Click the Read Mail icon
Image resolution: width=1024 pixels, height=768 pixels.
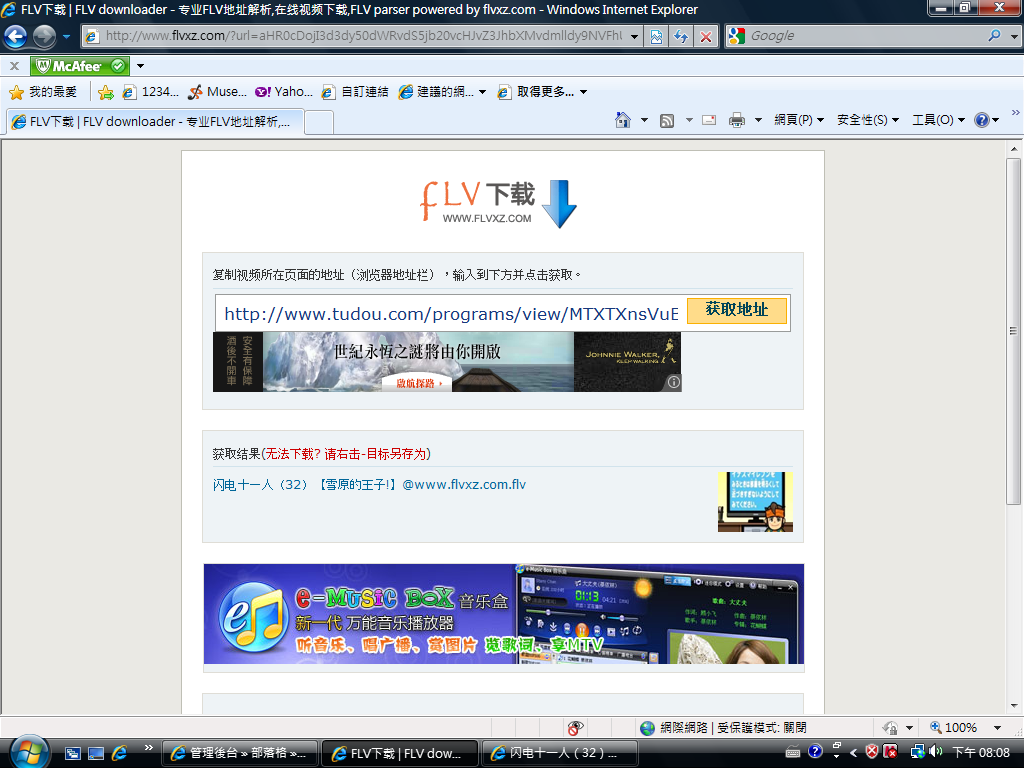[709, 120]
